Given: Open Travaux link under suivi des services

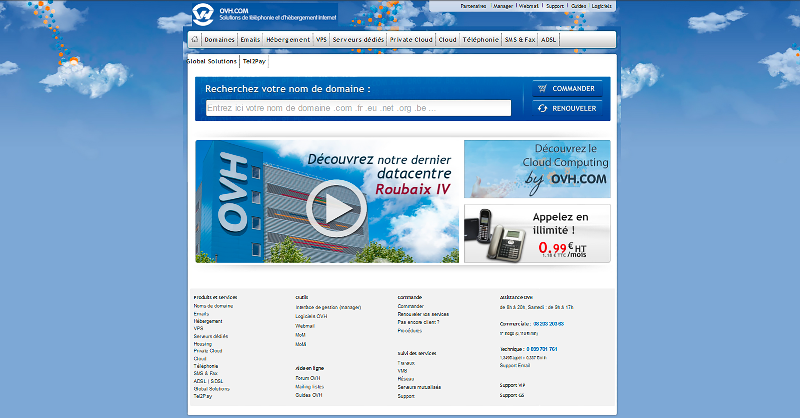Looking at the screenshot, I should coord(406,363).
